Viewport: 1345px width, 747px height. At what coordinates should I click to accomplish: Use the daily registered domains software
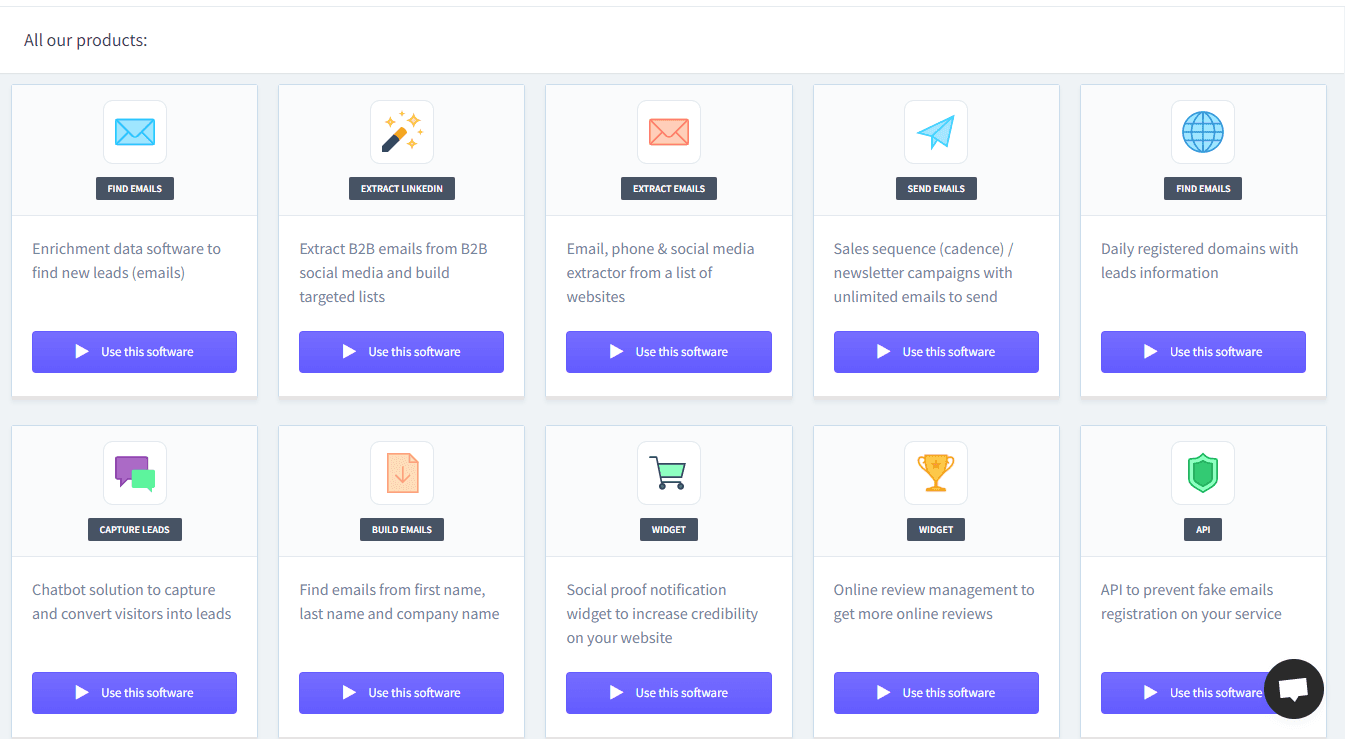1203,352
